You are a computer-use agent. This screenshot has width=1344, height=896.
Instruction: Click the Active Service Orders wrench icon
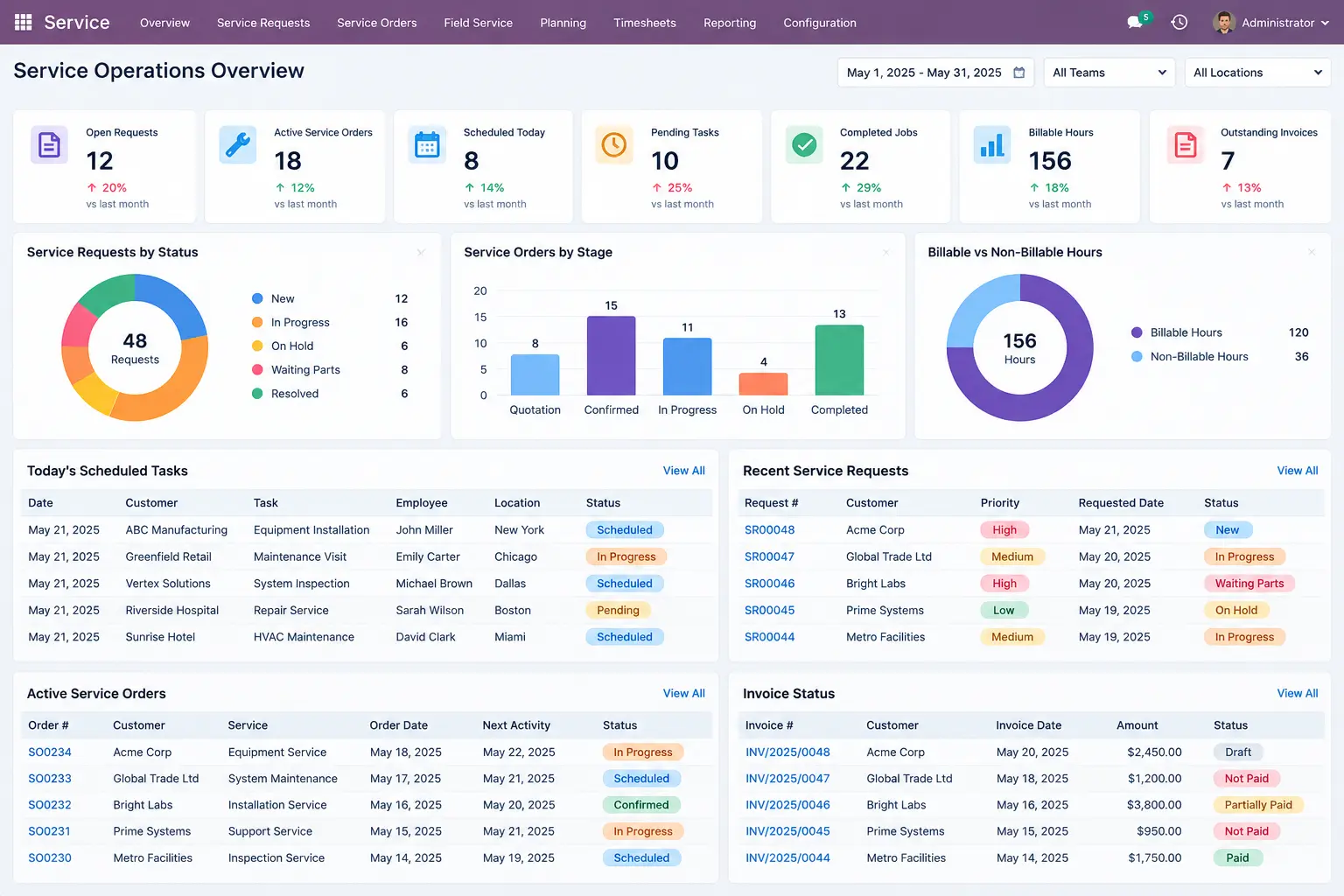coord(238,144)
